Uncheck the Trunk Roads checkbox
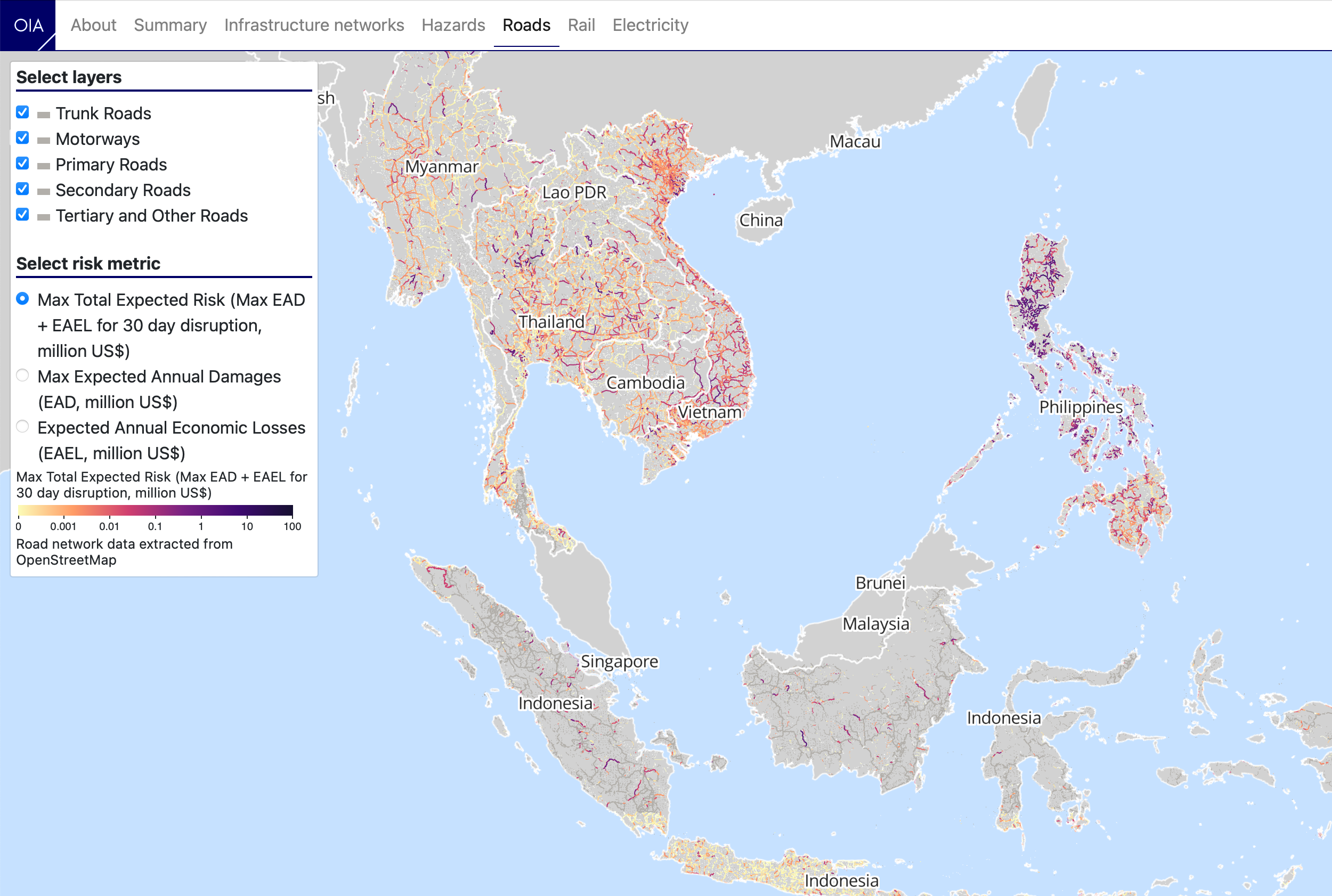 (22, 112)
